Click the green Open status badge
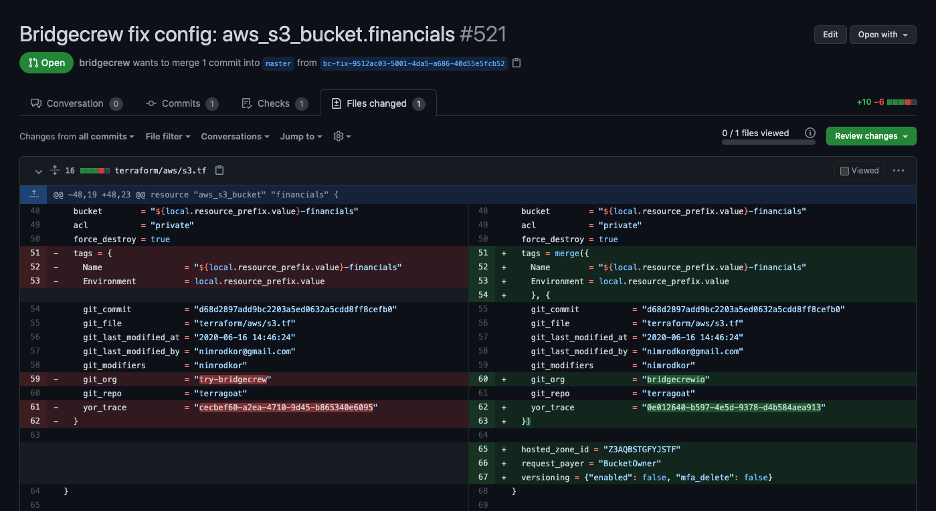This screenshot has width=936, height=512. [x=47, y=63]
